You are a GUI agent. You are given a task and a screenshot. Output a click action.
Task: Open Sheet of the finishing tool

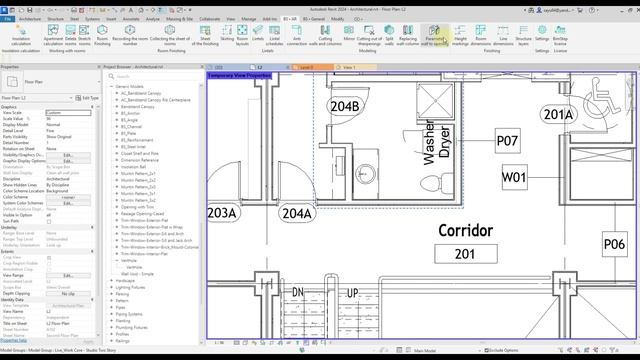205,35
